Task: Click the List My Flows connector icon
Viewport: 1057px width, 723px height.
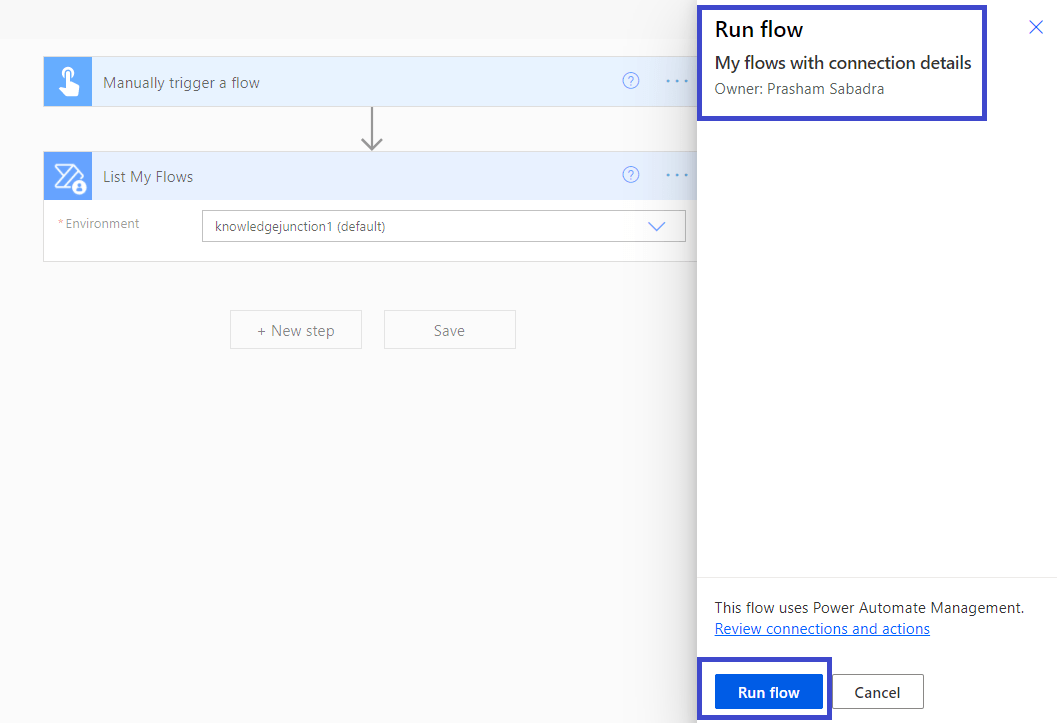Action: (x=68, y=176)
